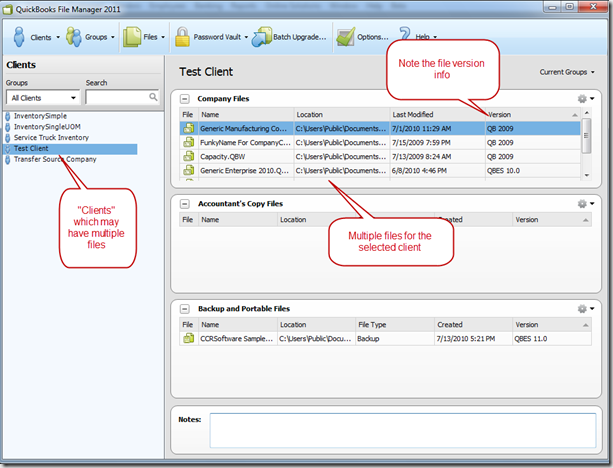Open the Password Vault padlock icon
This screenshot has height=468, width=613.
[x=182, y=37]
